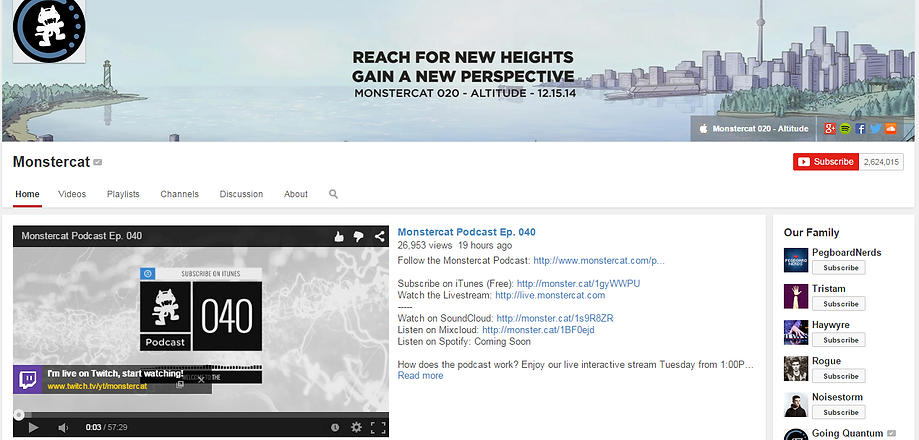The image size is (919, 440).
Task: Like the video with the thumbs-up icon
Action: (339, 236)
